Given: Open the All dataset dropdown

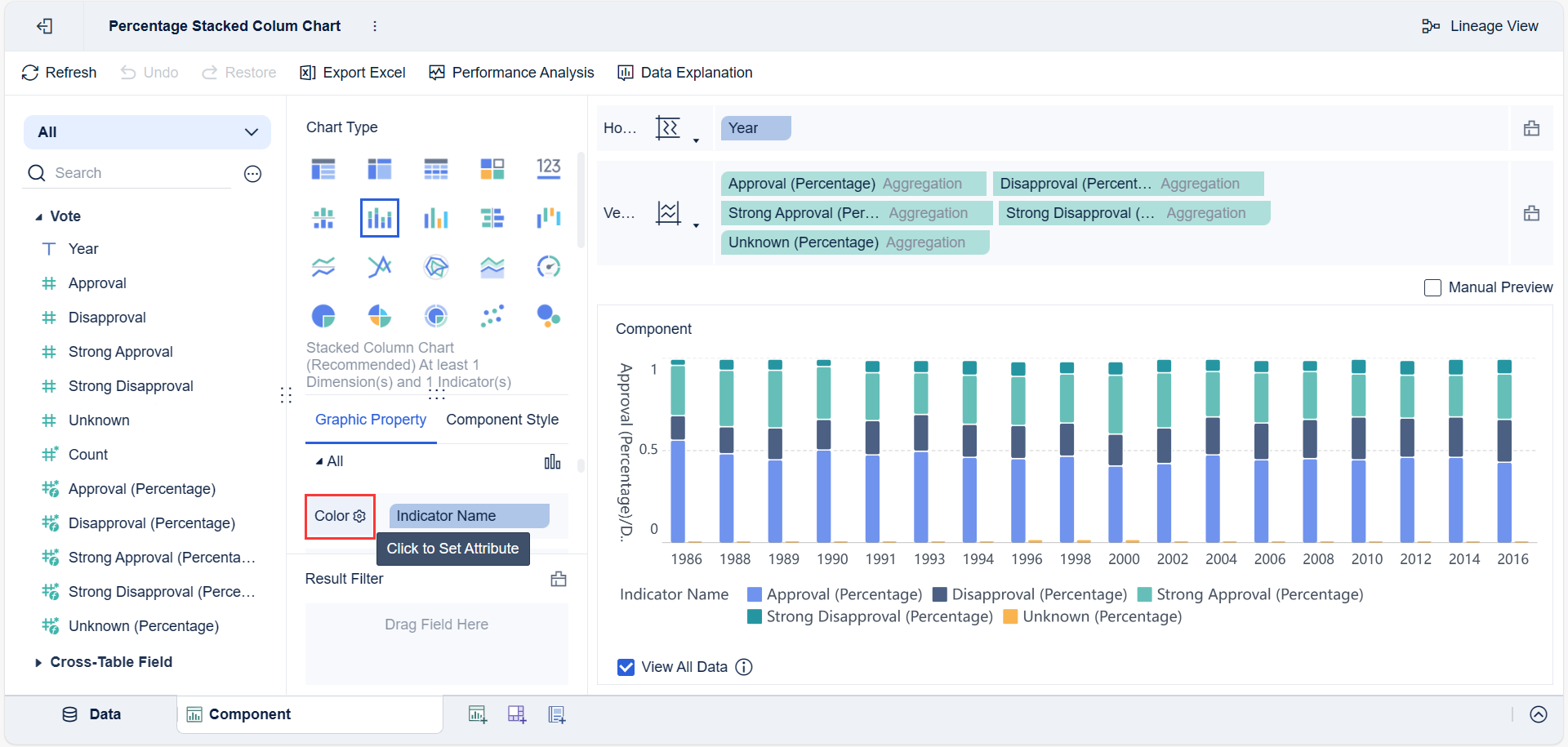Looking at the screenshot, I should coord(147,132).
